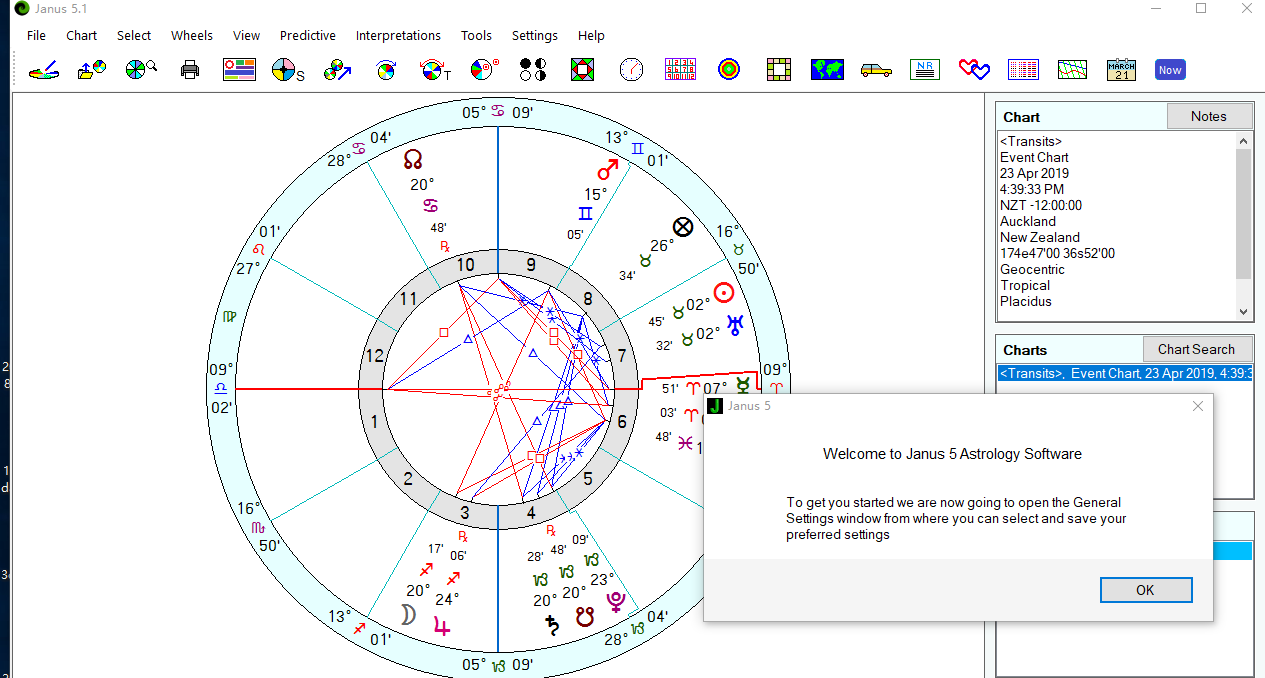Click the clock icon in the toolbar
1265x678 pixels.
pyautogui.click(x=631, y=69)
